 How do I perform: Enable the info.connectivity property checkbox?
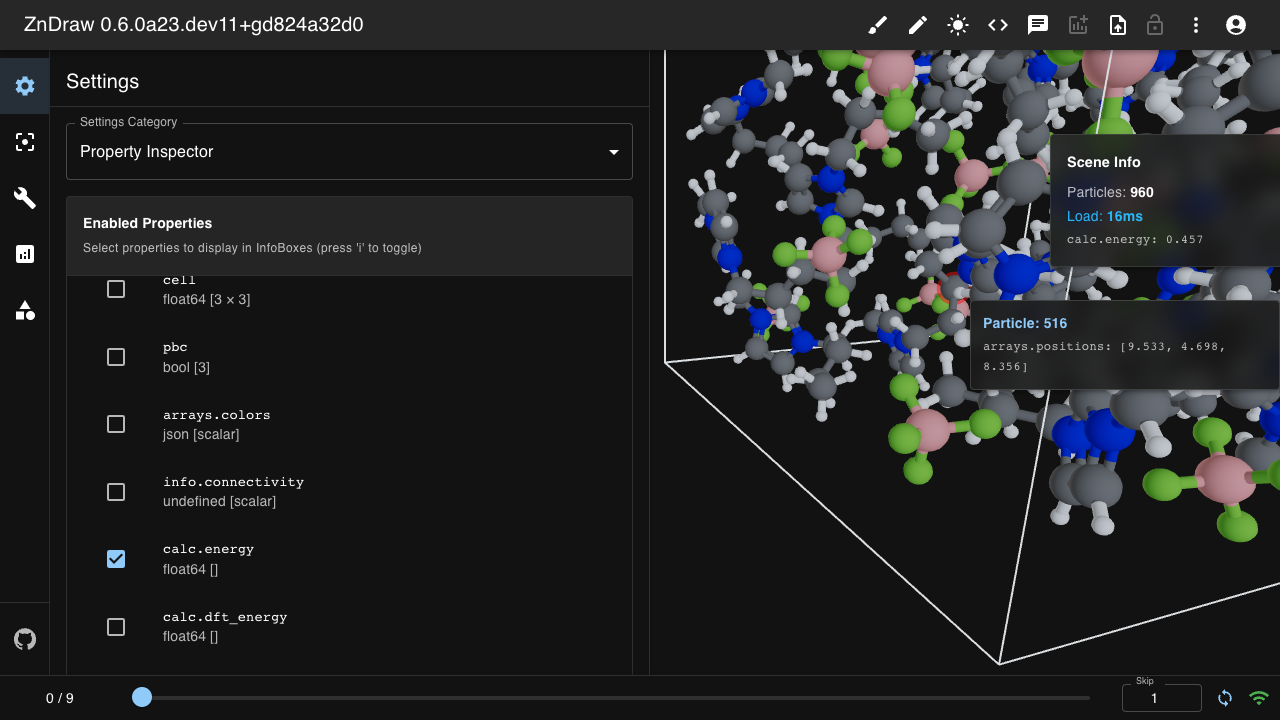pos(116,492)
